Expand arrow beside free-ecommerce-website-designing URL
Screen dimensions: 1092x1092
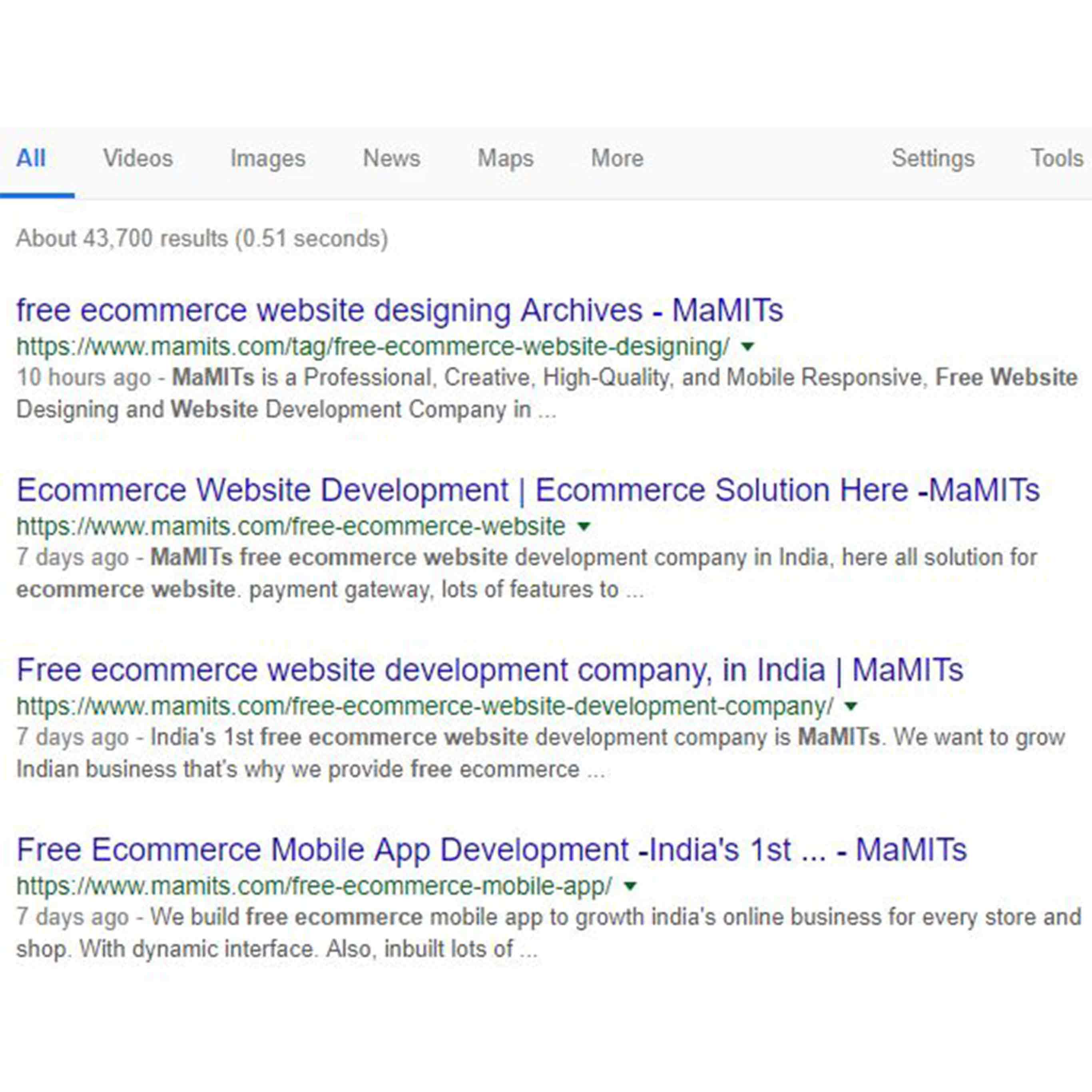747,347
